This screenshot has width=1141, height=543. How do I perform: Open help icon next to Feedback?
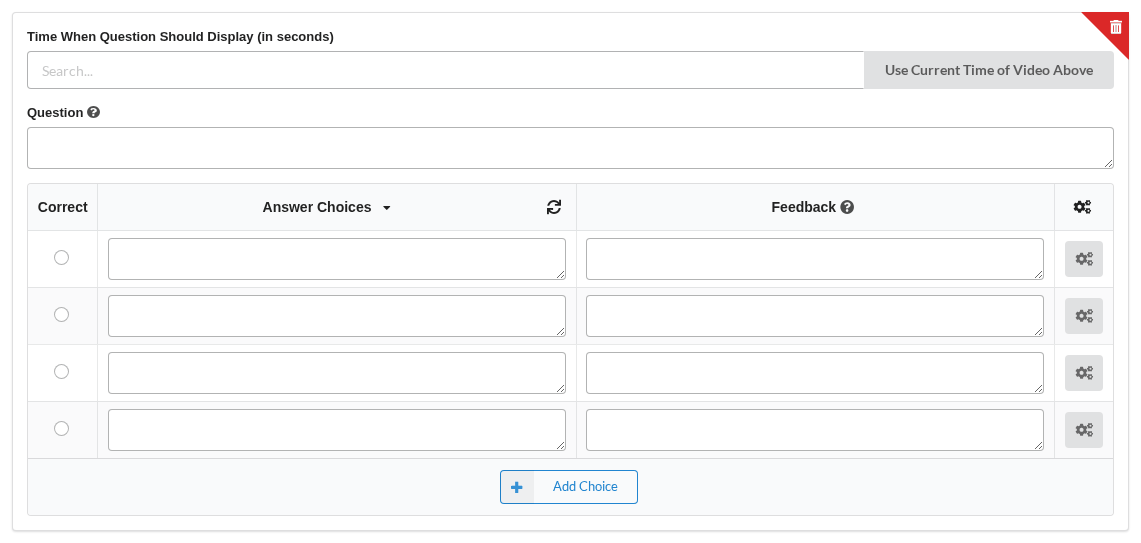pyautogui.click(x=847, y=207)
